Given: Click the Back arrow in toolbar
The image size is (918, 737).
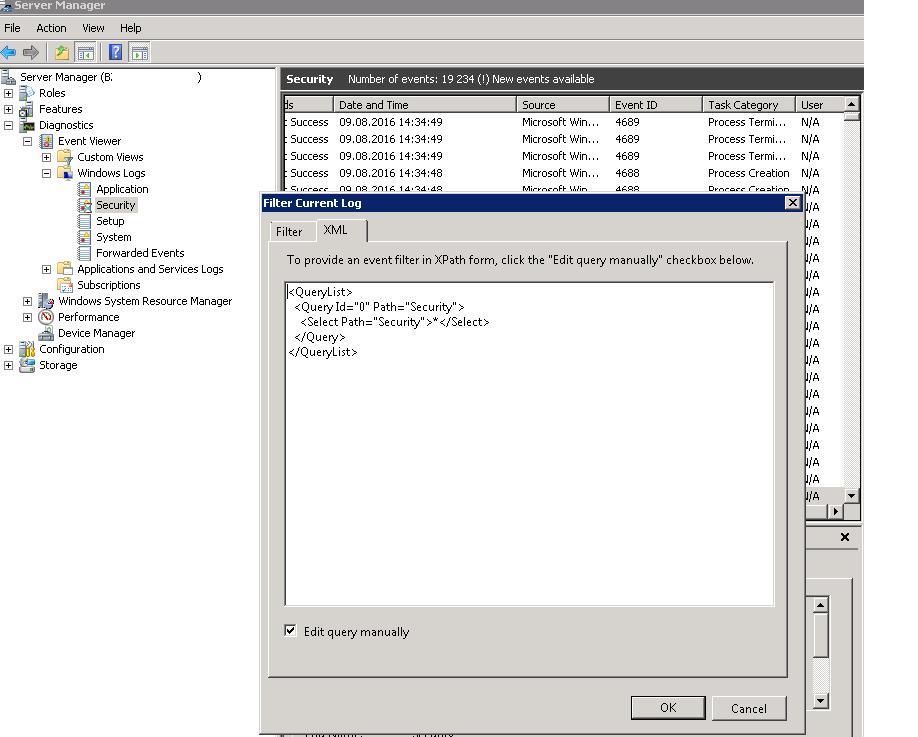Looking at the screenshot, I should [x=9, y=53].
